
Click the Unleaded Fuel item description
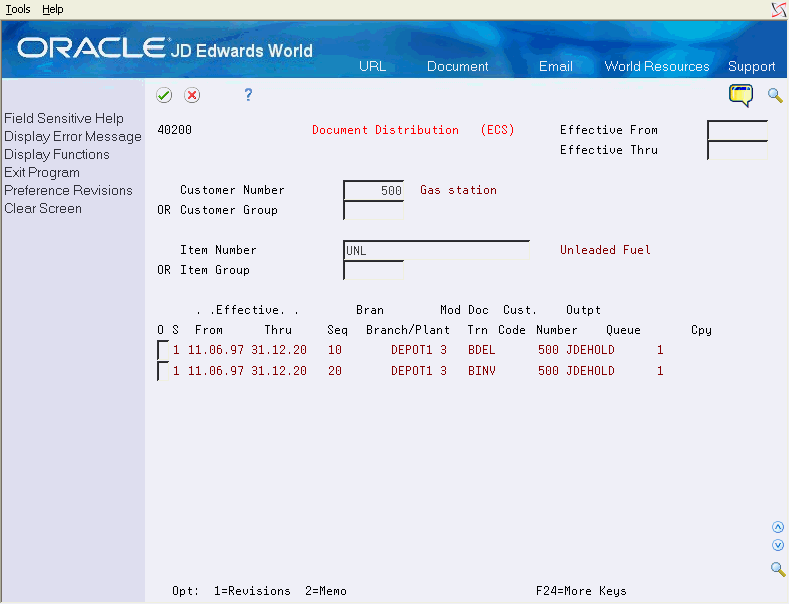point(605,250)
